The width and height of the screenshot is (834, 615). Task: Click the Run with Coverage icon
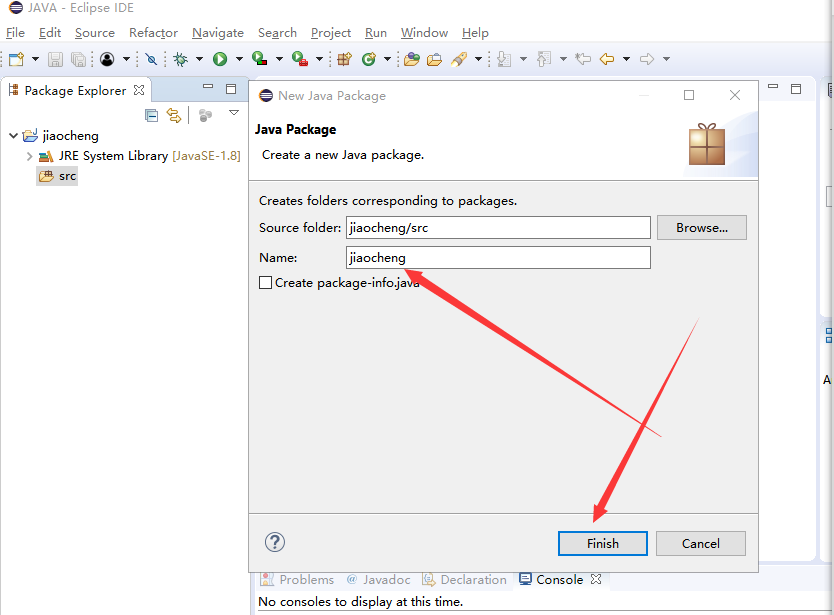click(260, 59)
